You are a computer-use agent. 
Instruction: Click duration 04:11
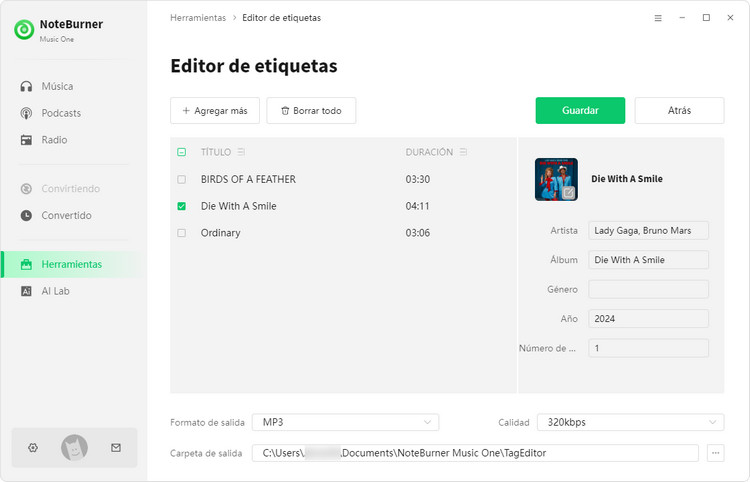coord(418,206)
